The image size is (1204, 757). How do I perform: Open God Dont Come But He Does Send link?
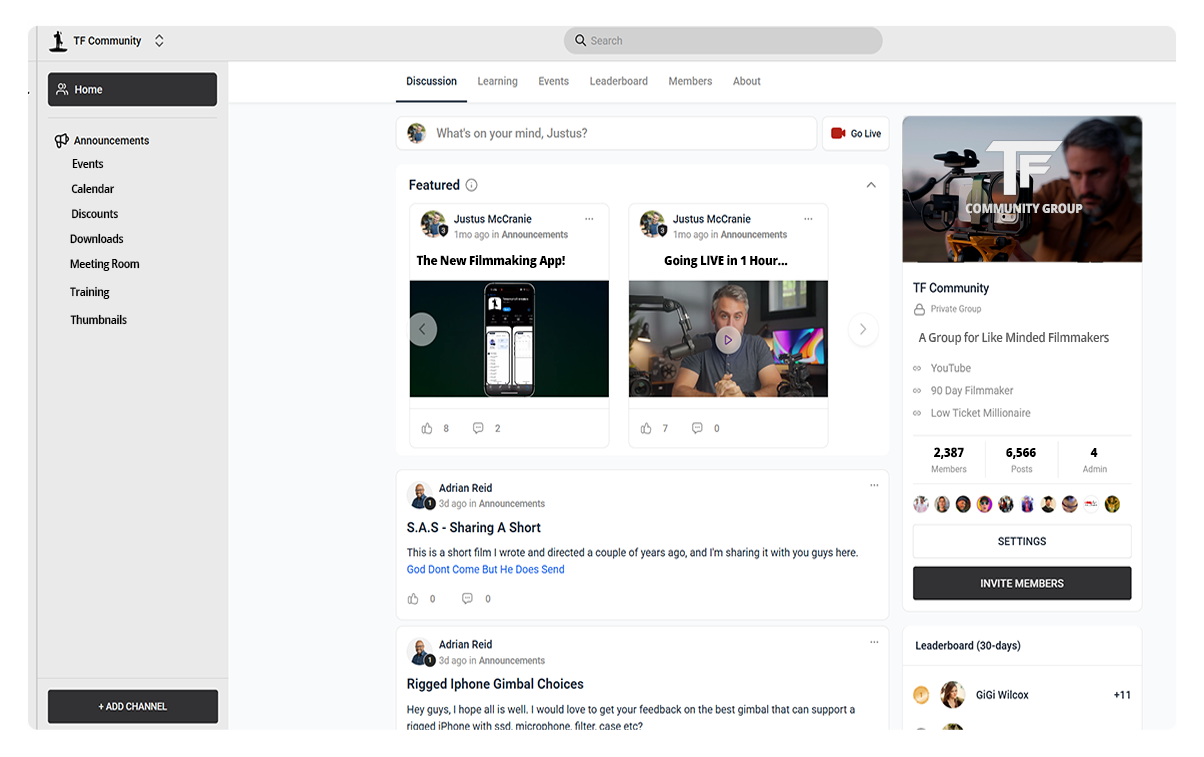[485, 570]
